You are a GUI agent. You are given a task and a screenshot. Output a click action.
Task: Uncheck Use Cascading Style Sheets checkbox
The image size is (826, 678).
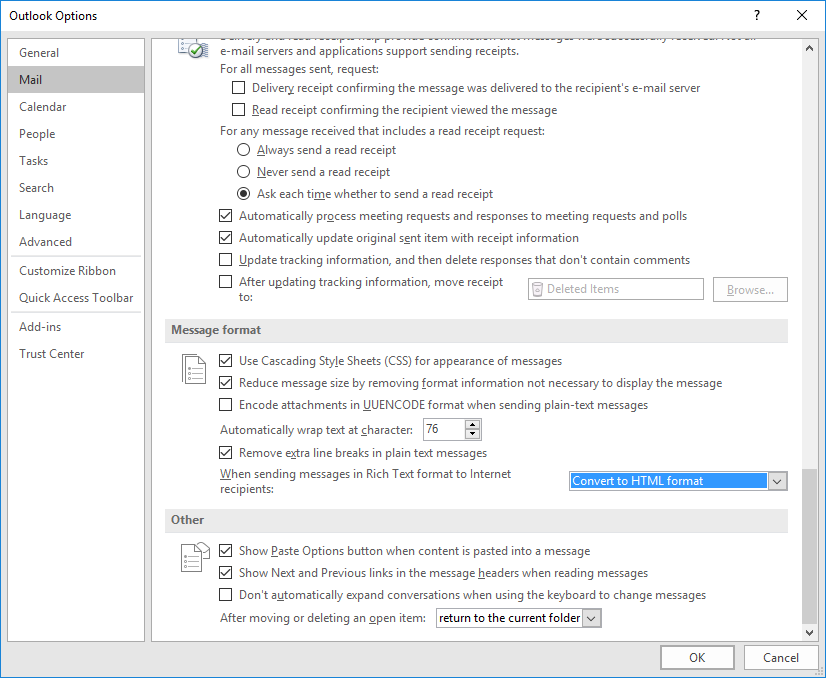click(225, 360)
